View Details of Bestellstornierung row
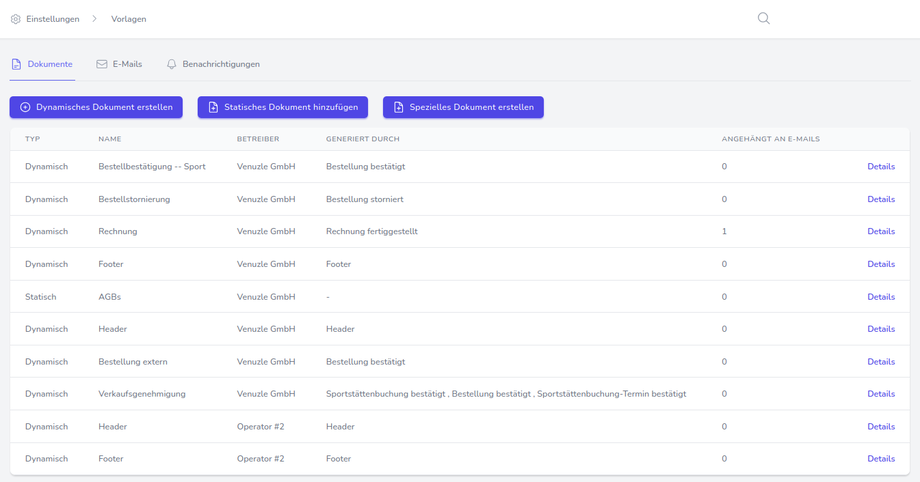This screenshot has width=920, height=482. 880,199
